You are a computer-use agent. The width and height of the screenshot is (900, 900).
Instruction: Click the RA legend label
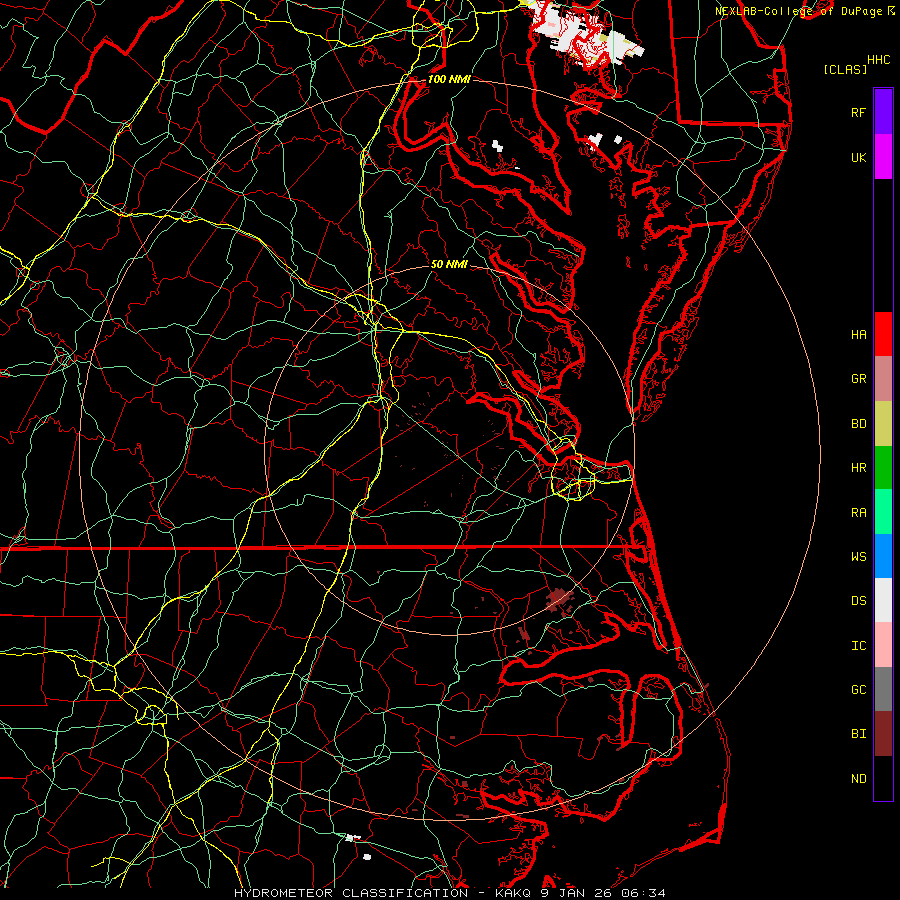[858, 513]
